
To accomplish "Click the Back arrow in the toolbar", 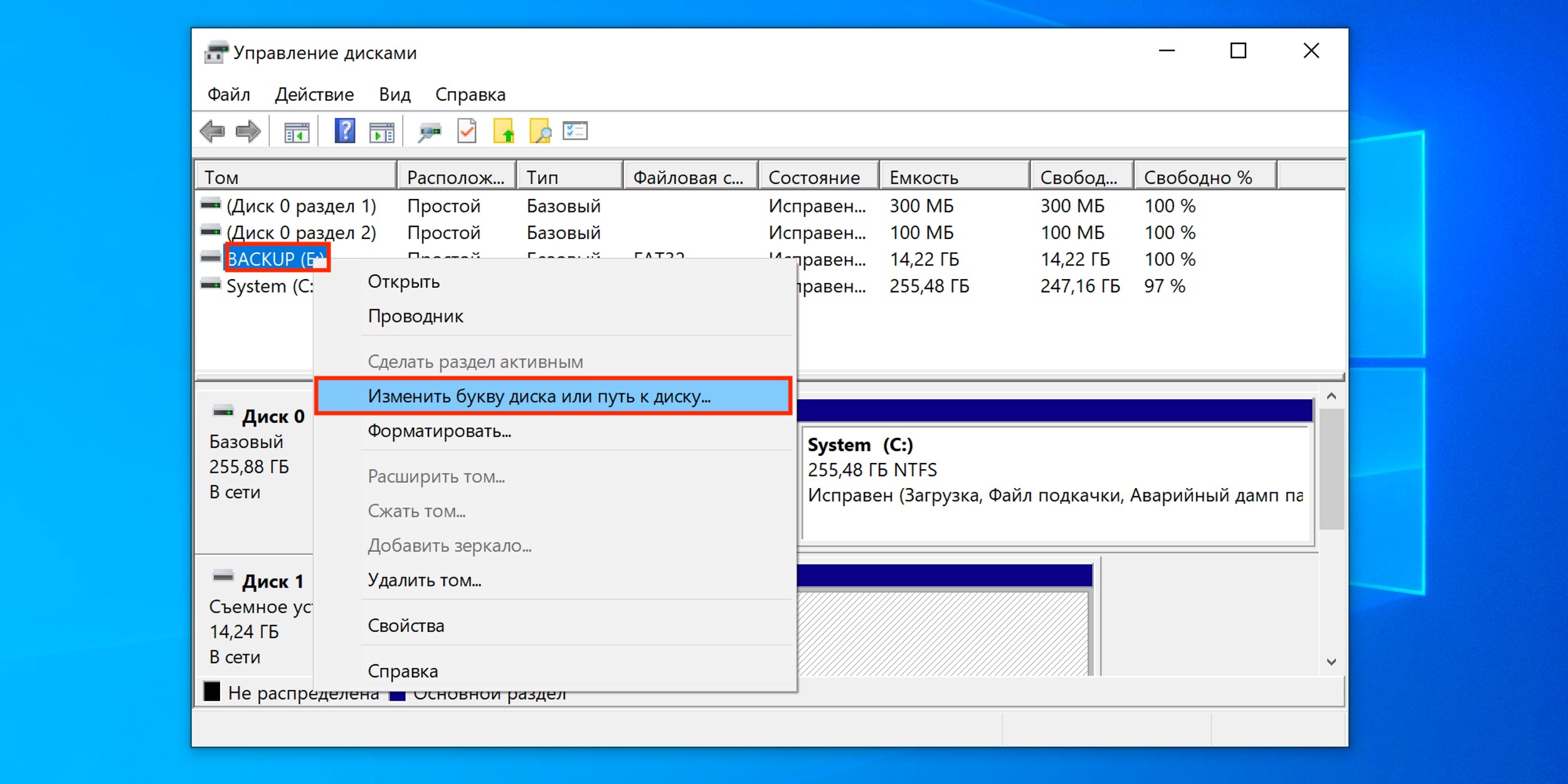I will point(213,132).
